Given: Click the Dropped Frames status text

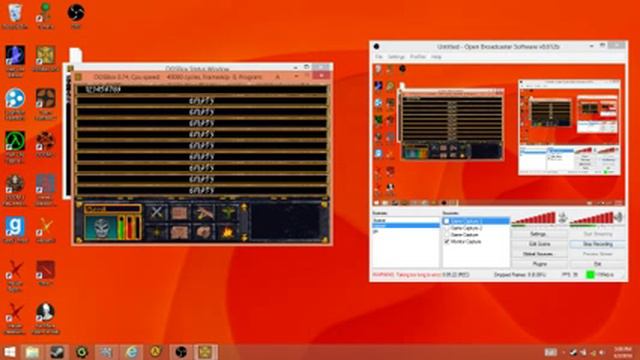Looking at the screenshot, I should click(x=520, y=275).
